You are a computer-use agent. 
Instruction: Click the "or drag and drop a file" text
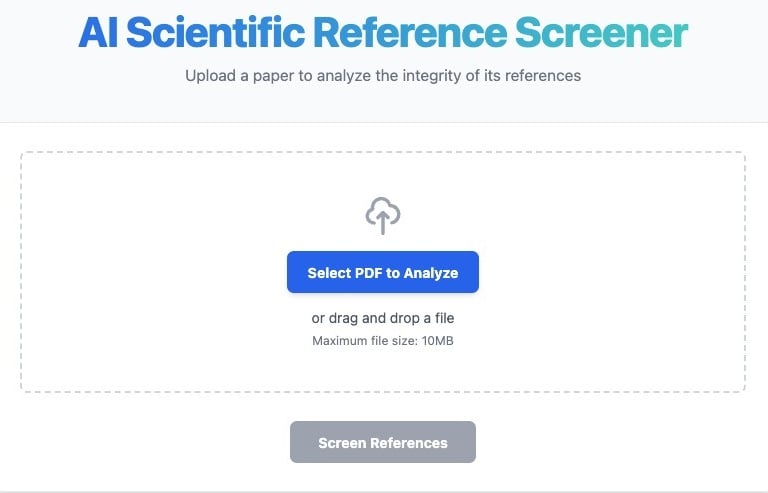[x=383, y=319]
